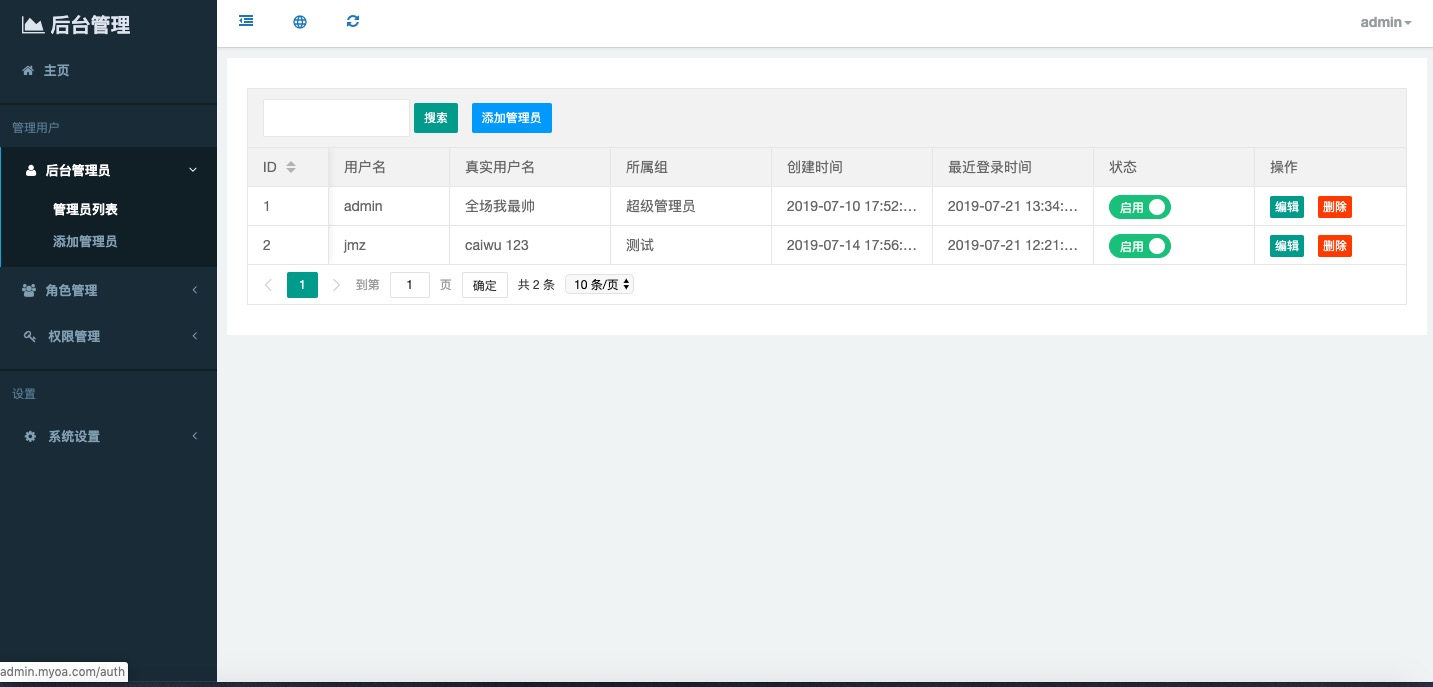The height and width of the screenshot is (687, 1433).
Task: Click the 后台管理 title text
Action: 90,25
